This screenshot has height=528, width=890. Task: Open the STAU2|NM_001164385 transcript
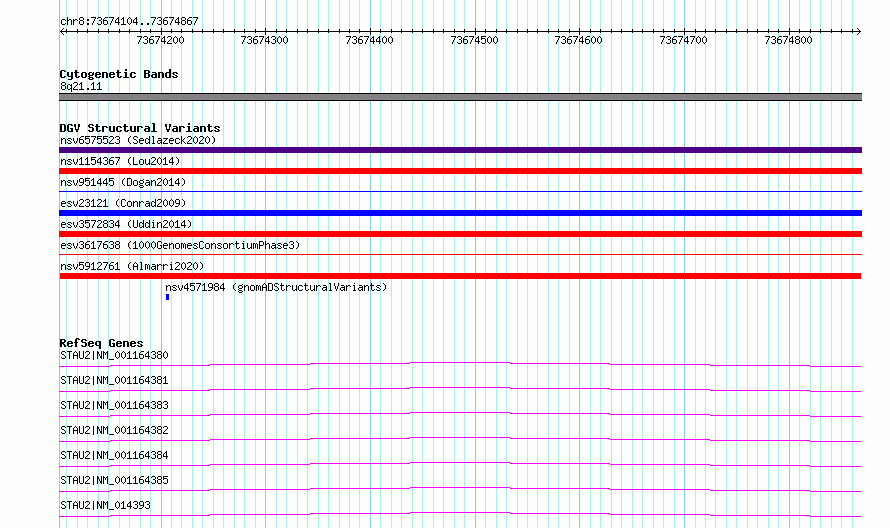point(114,480)
